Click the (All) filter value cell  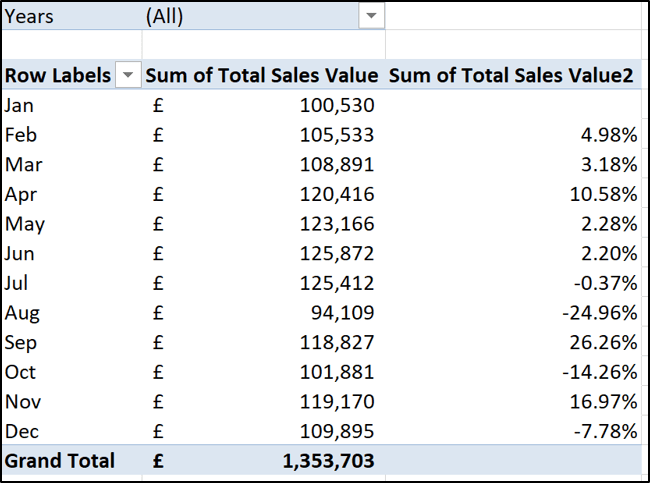point(165,17)
